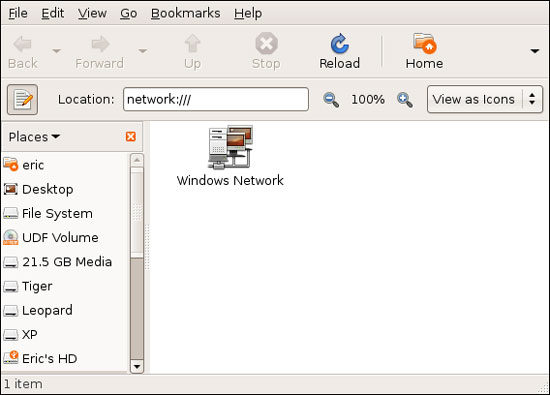Open the View as Icons combo box
This screenshot has height=395, width=550.
[x=485, y=100]
